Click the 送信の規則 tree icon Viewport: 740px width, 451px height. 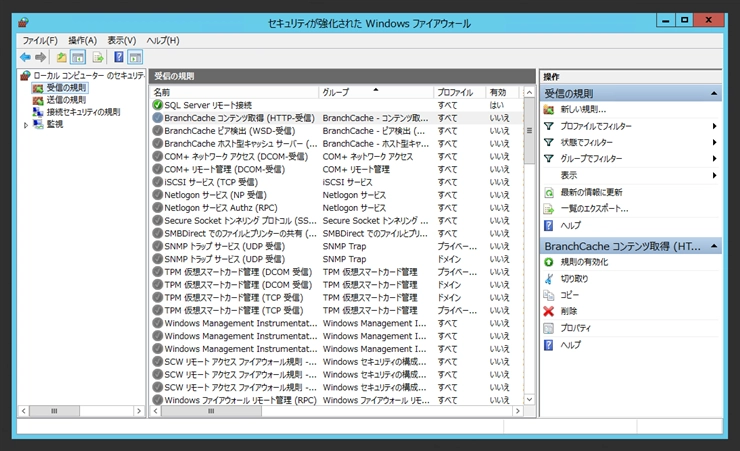coord(38,100)
